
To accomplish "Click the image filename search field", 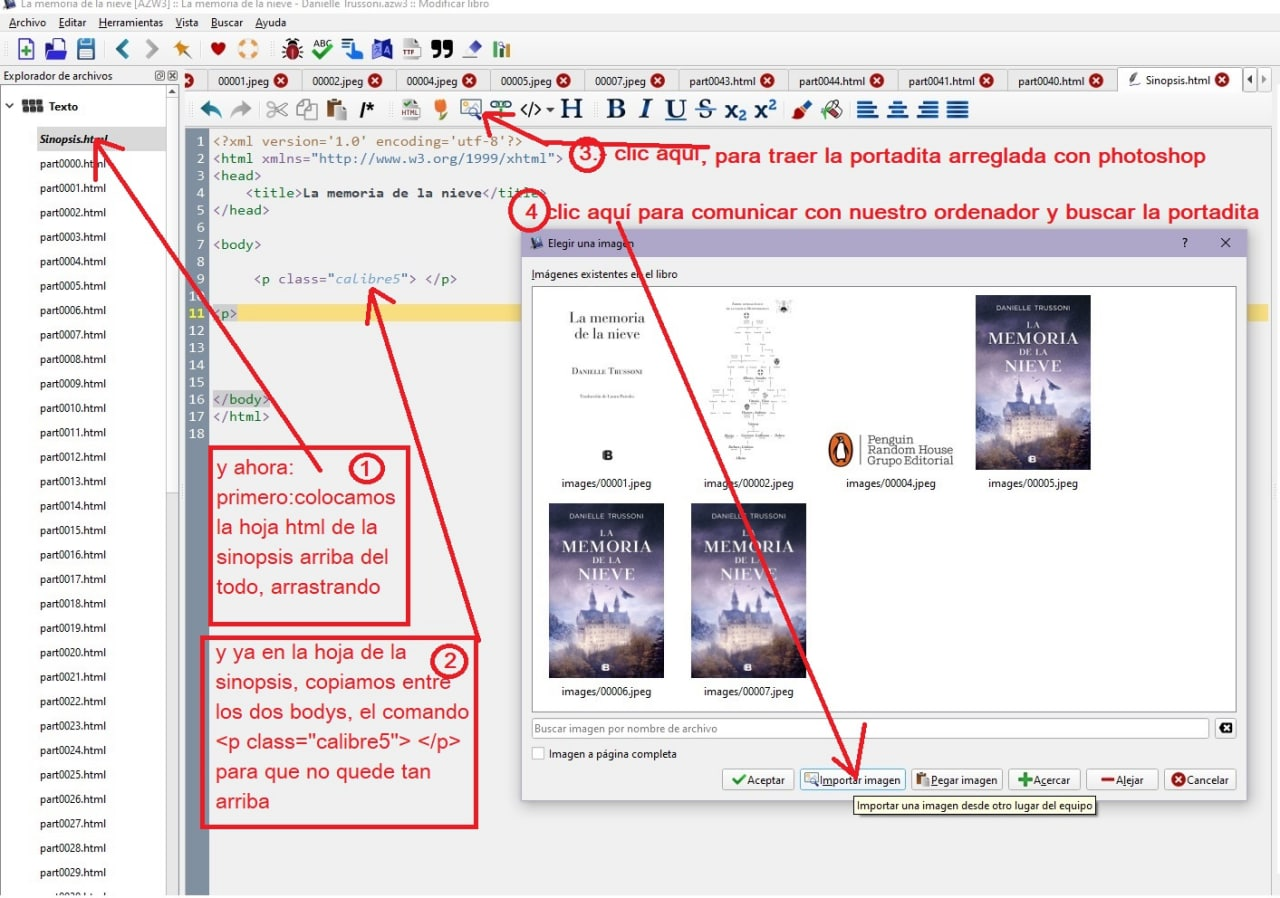I will pos(870,728).
